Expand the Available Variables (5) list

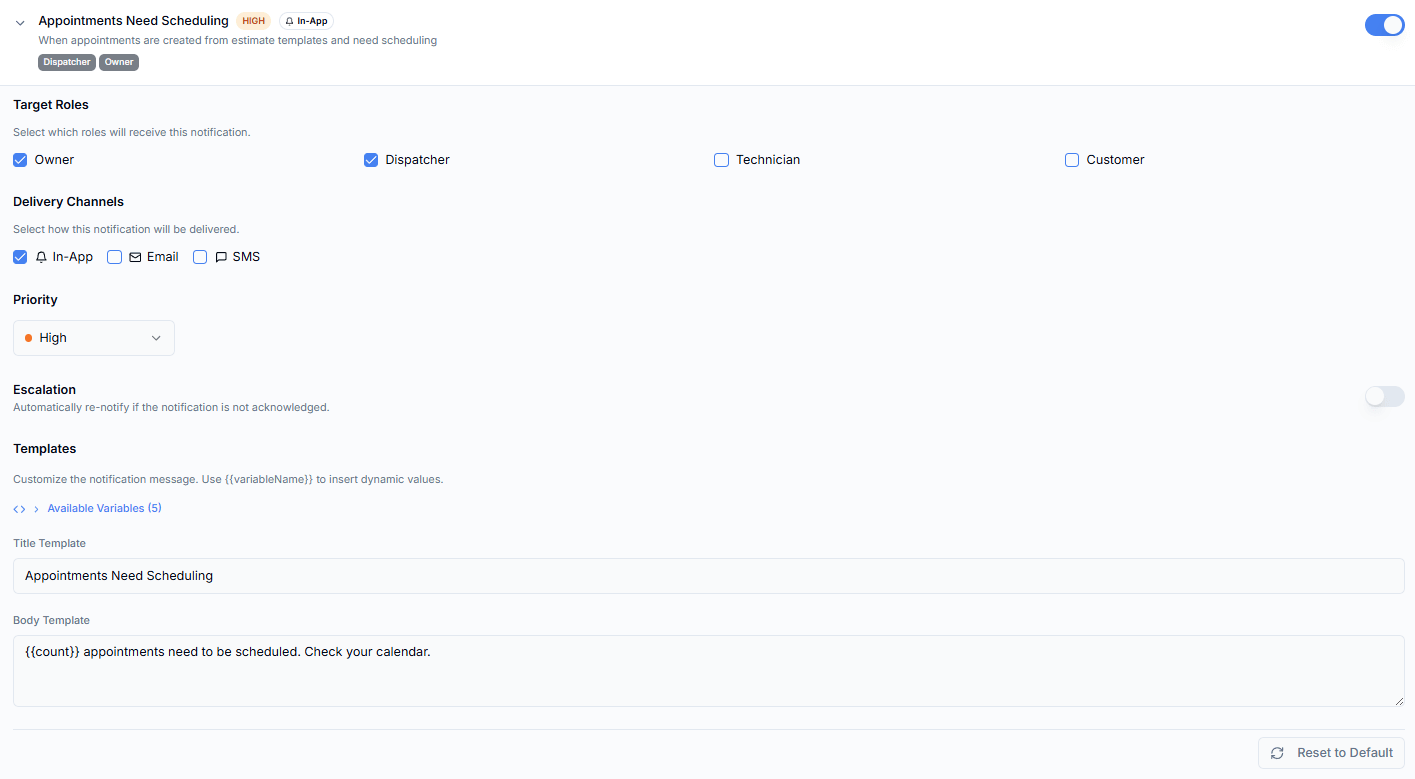coord(104,508)
